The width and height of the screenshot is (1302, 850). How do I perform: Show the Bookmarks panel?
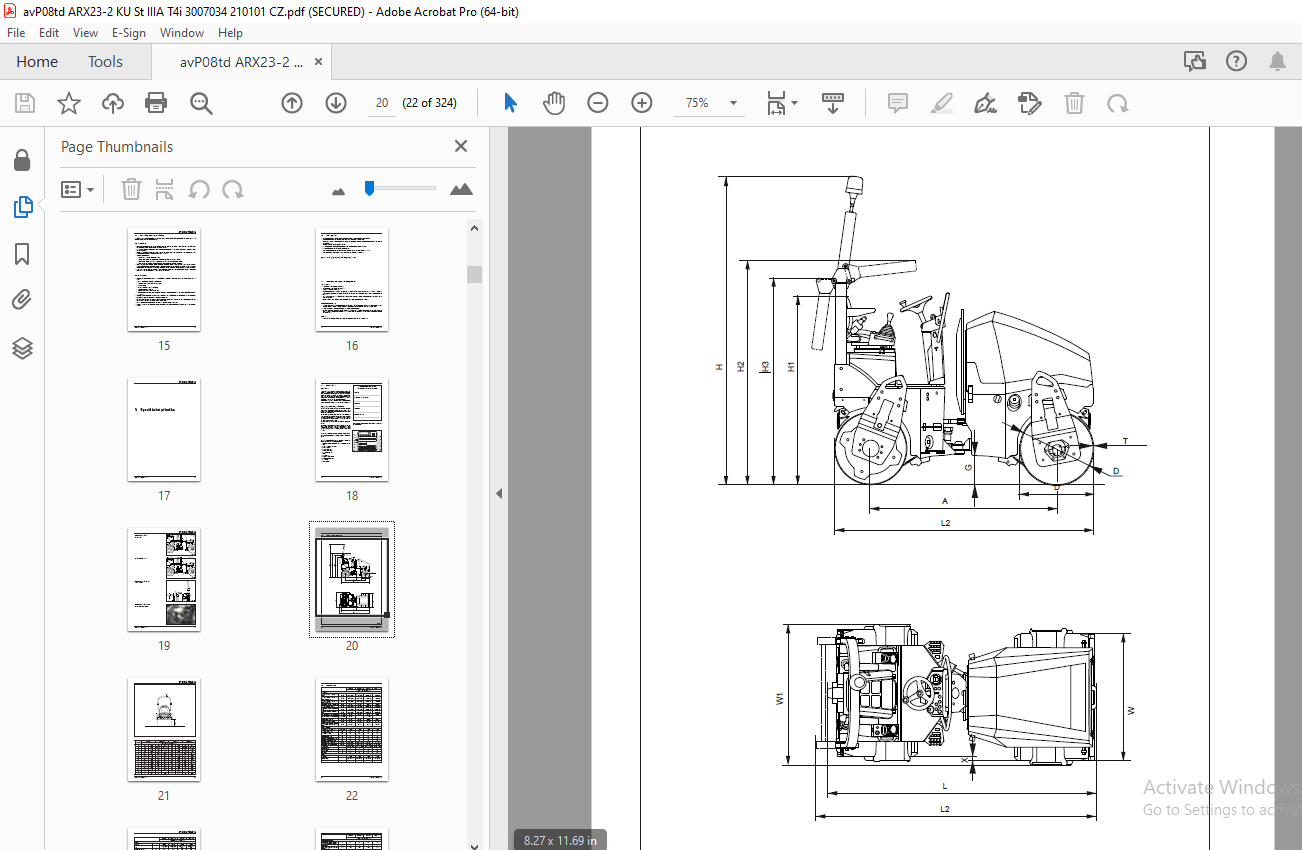tap(22, 254)
